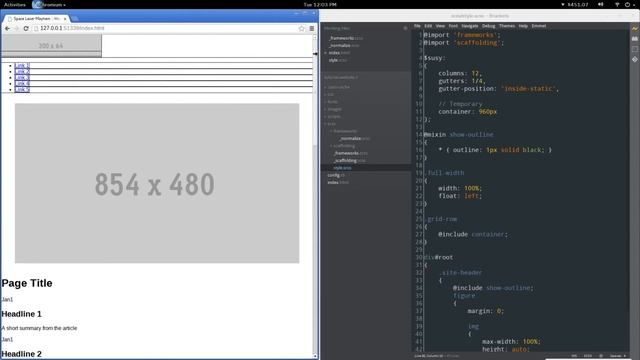Open the Chromium app menu in top bar
Image resolution: width=640 pixels, height=360 pixels.
pos(49,4)
